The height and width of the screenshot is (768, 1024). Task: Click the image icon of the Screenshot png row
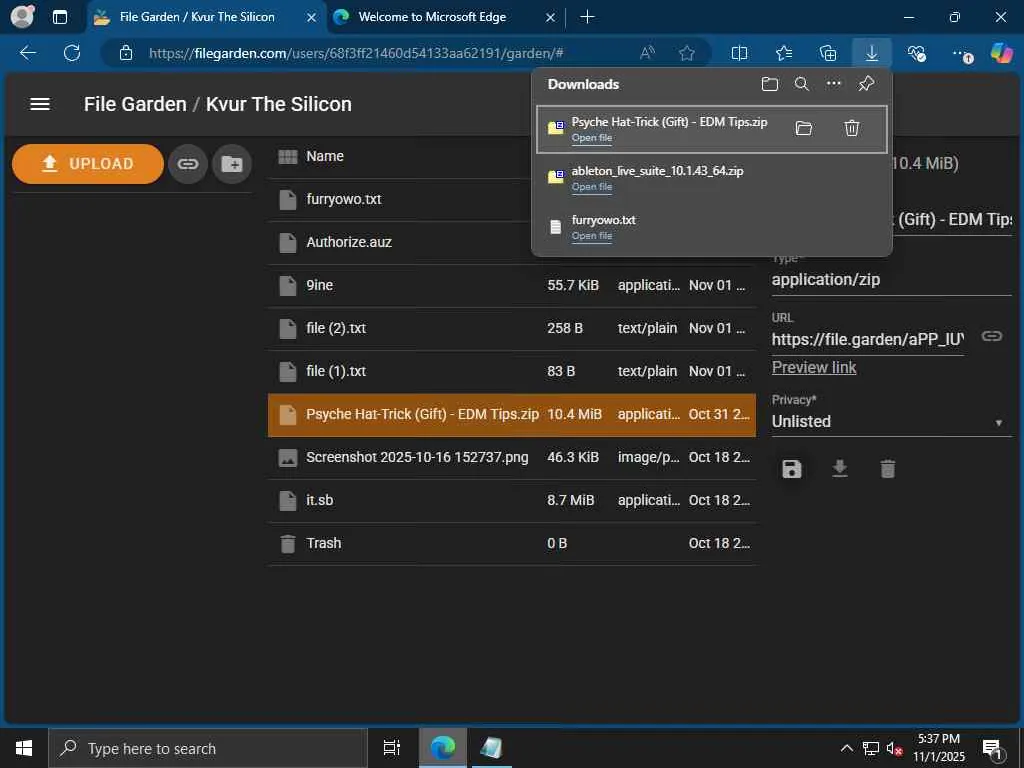click(x=287, y=458)
